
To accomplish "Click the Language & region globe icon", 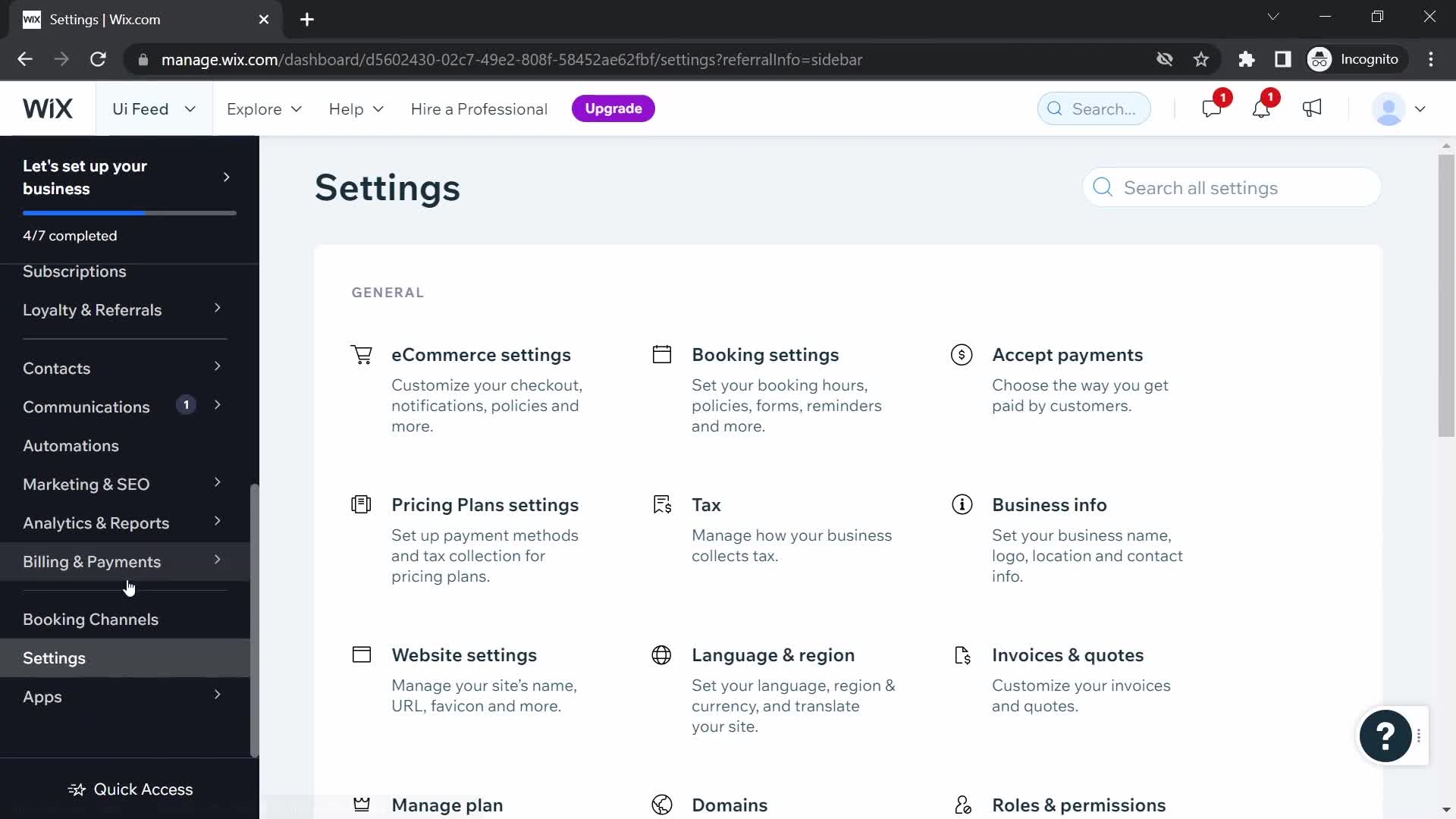I will pyautogui.click(x=661, y=654).
